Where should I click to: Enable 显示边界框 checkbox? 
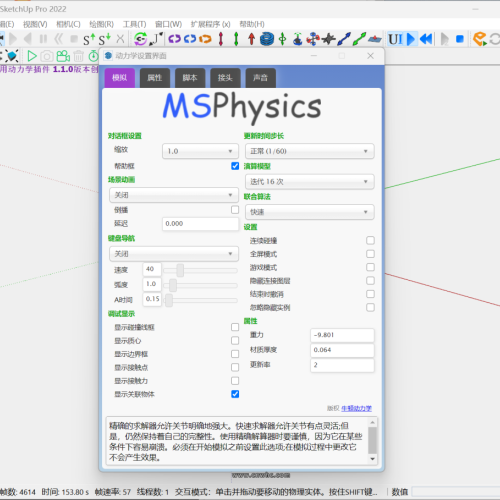pos(235,354)
